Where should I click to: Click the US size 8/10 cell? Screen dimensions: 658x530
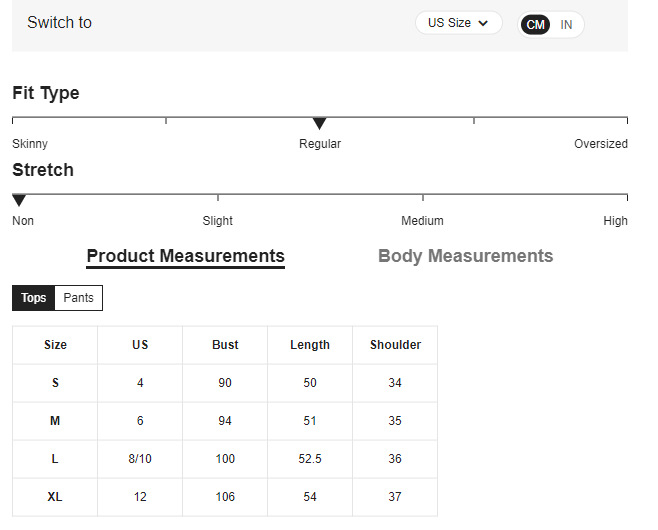tap(140, 459)
